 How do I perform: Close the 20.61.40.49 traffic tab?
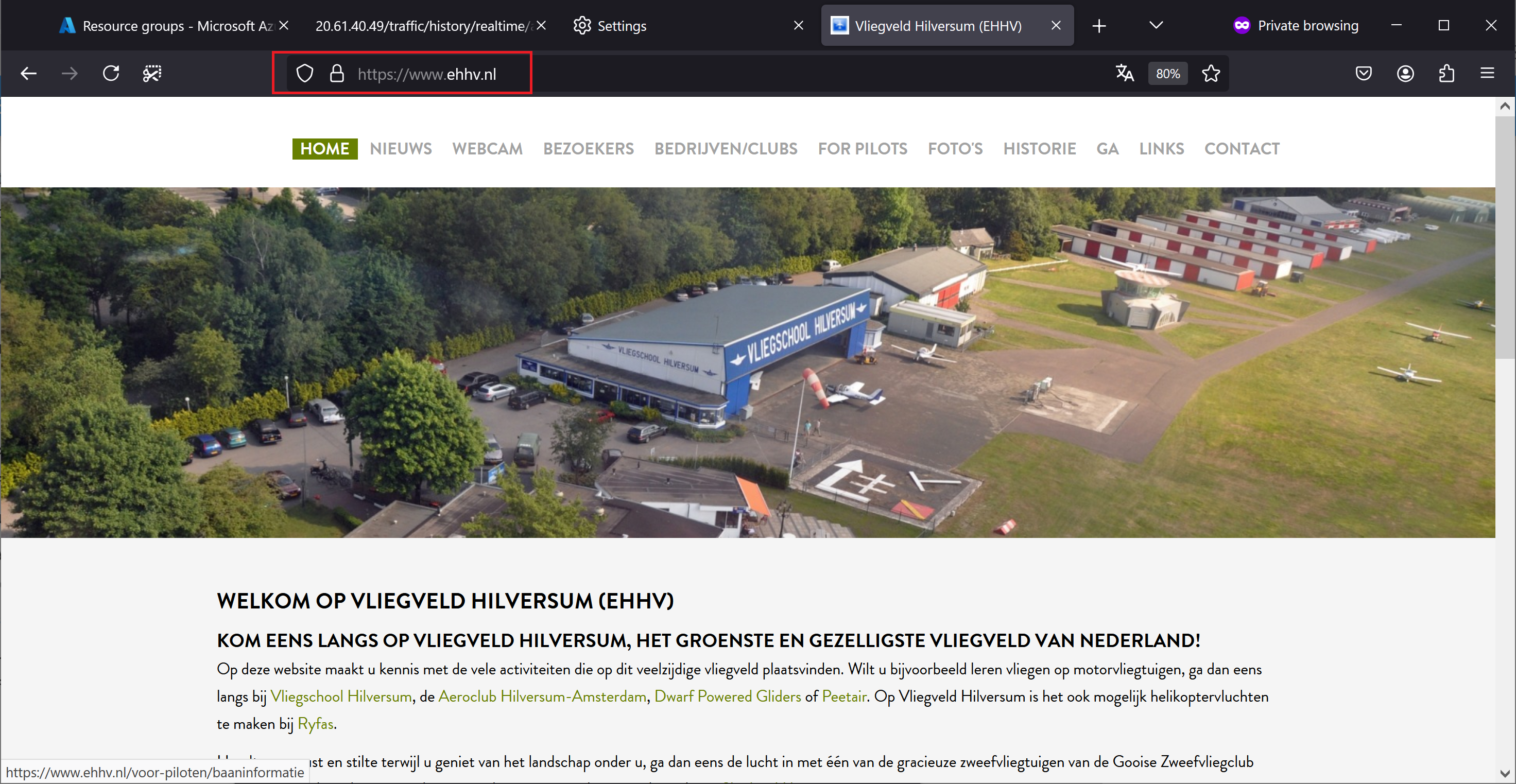[541, 25]
